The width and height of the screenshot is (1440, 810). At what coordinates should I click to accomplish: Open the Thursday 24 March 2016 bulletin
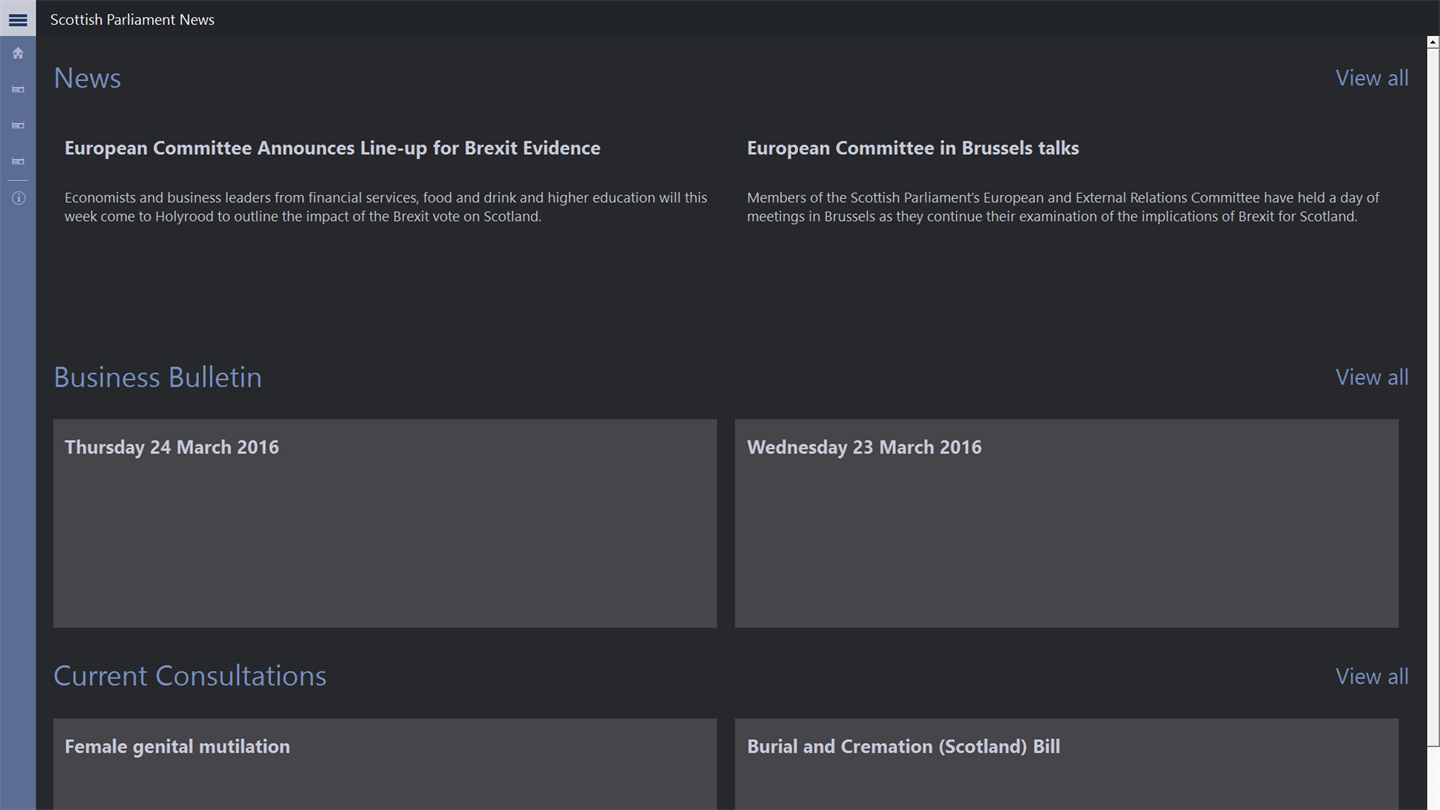click(384, 523)
